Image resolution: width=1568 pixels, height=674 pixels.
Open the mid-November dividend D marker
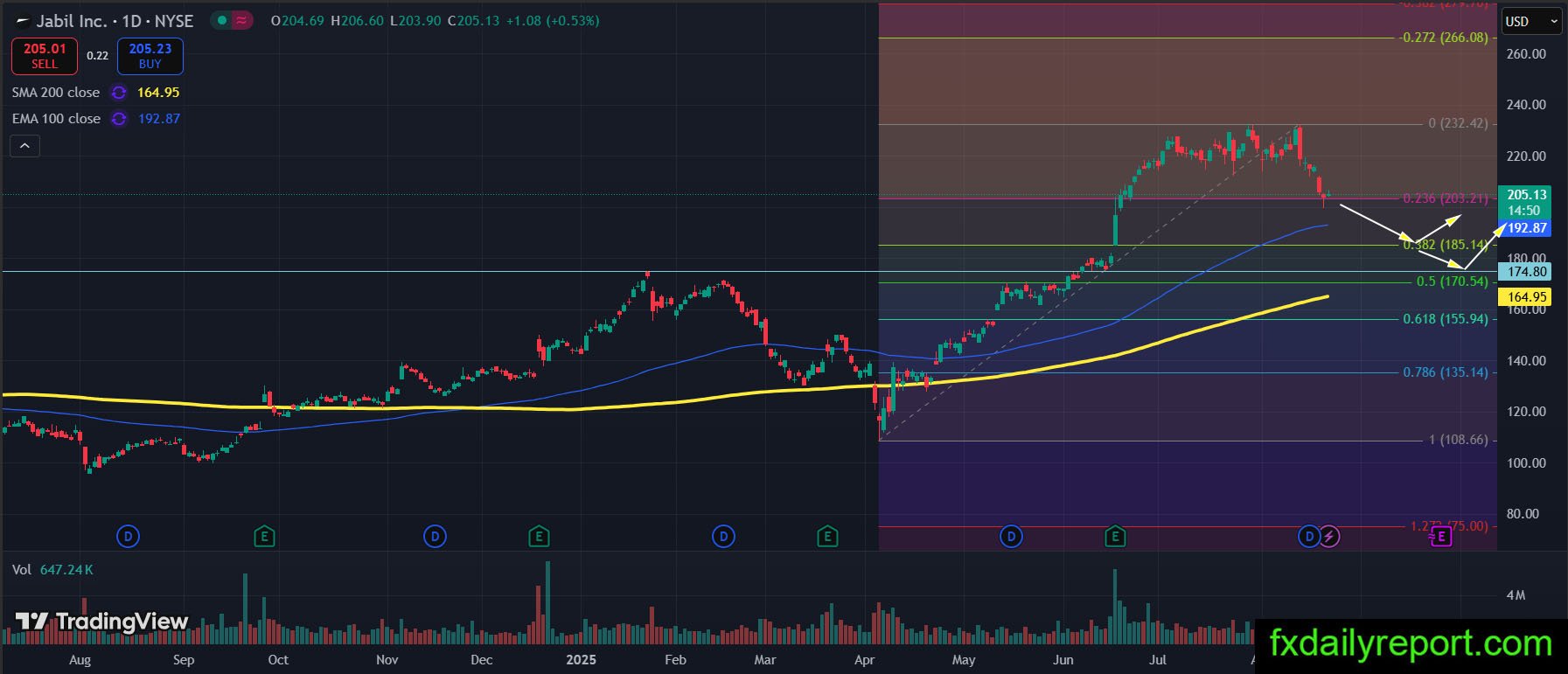[x=435, y=536]
